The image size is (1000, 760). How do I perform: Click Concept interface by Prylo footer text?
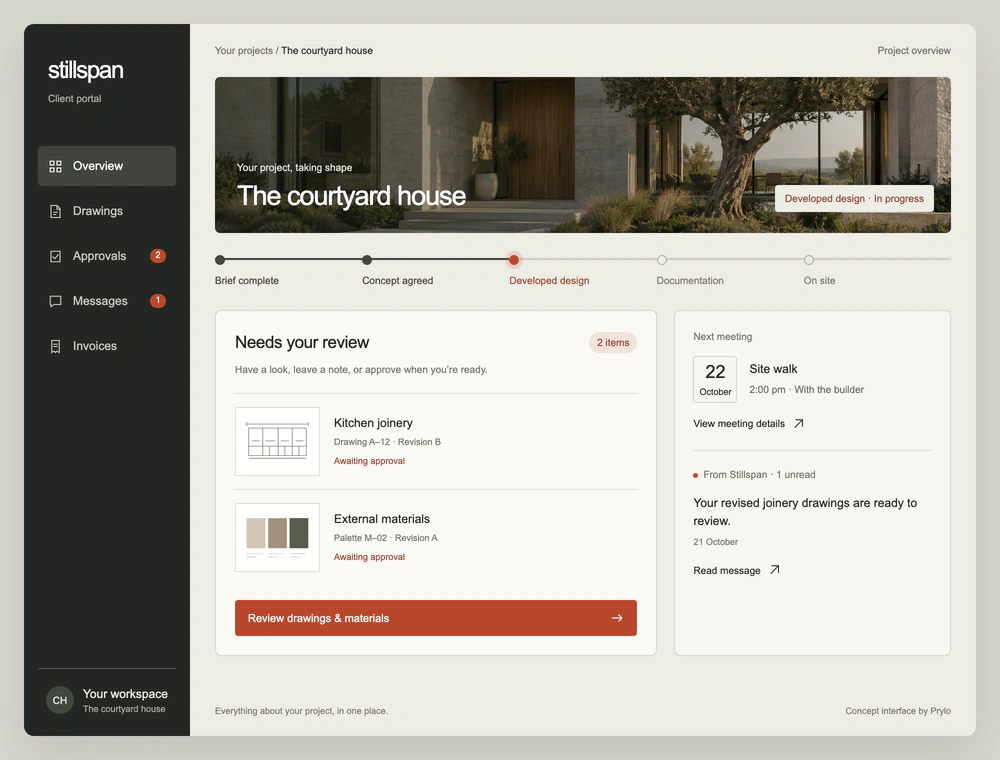pyautogui.click(x=898, y=711)
